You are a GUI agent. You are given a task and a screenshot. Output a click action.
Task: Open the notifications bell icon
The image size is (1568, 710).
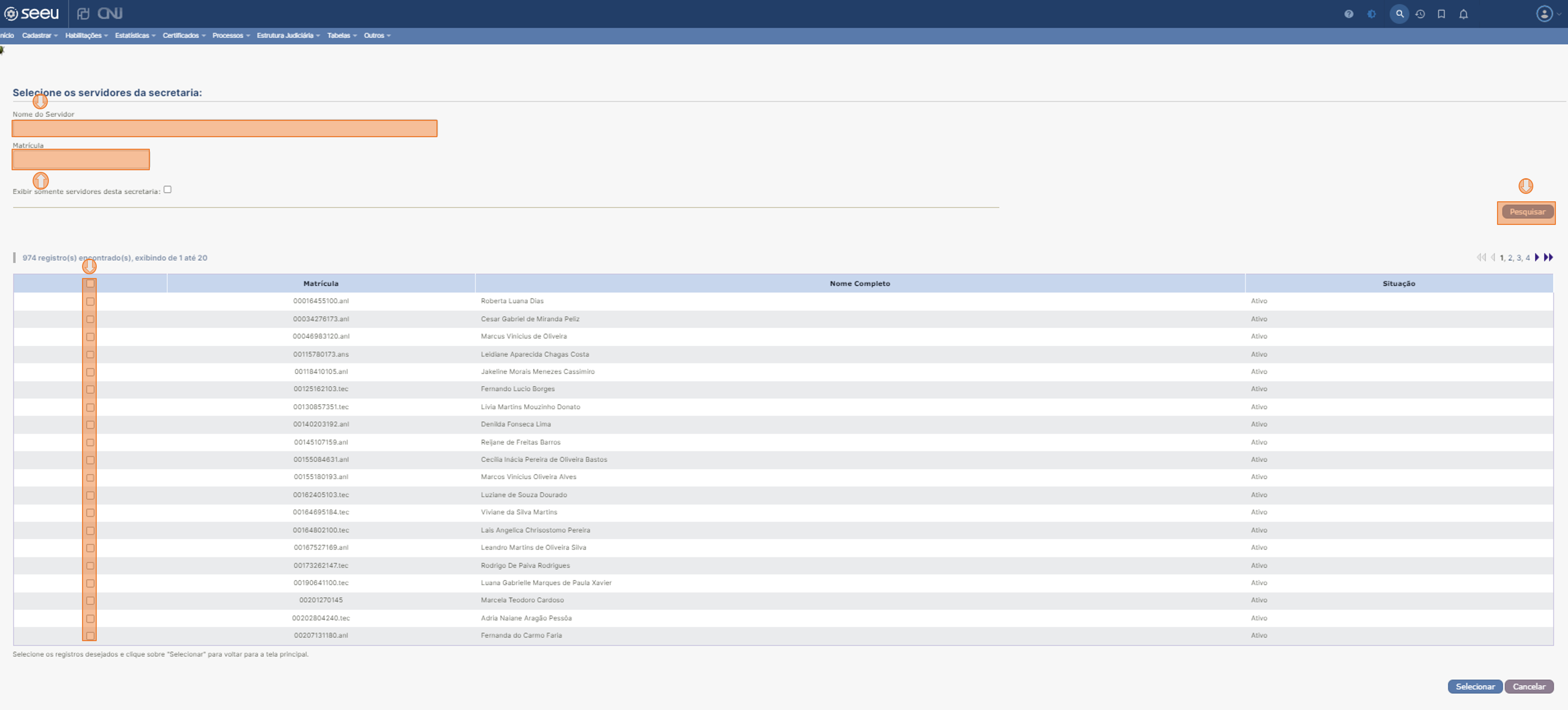[1463, 14]
